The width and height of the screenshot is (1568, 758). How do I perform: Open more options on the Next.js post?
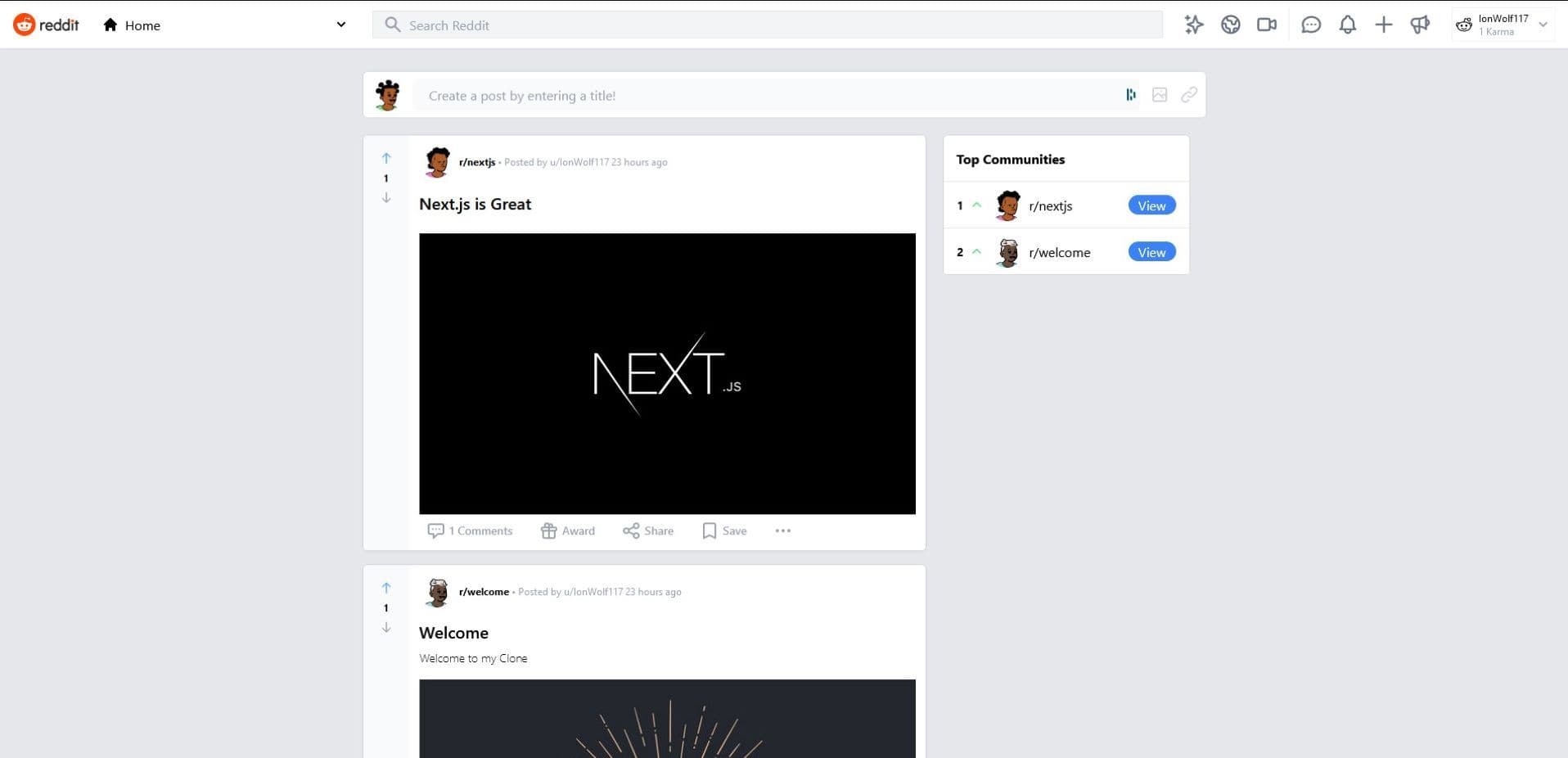tap(782, 530)
